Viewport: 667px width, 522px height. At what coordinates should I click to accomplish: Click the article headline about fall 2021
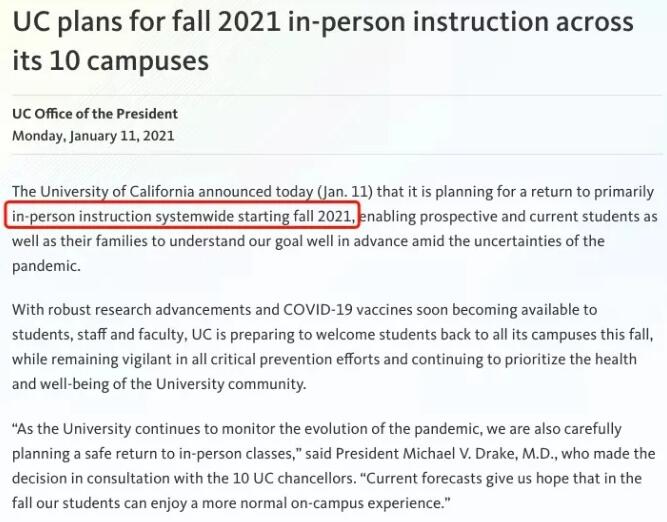pyautogui.click(x=323, y=41)
